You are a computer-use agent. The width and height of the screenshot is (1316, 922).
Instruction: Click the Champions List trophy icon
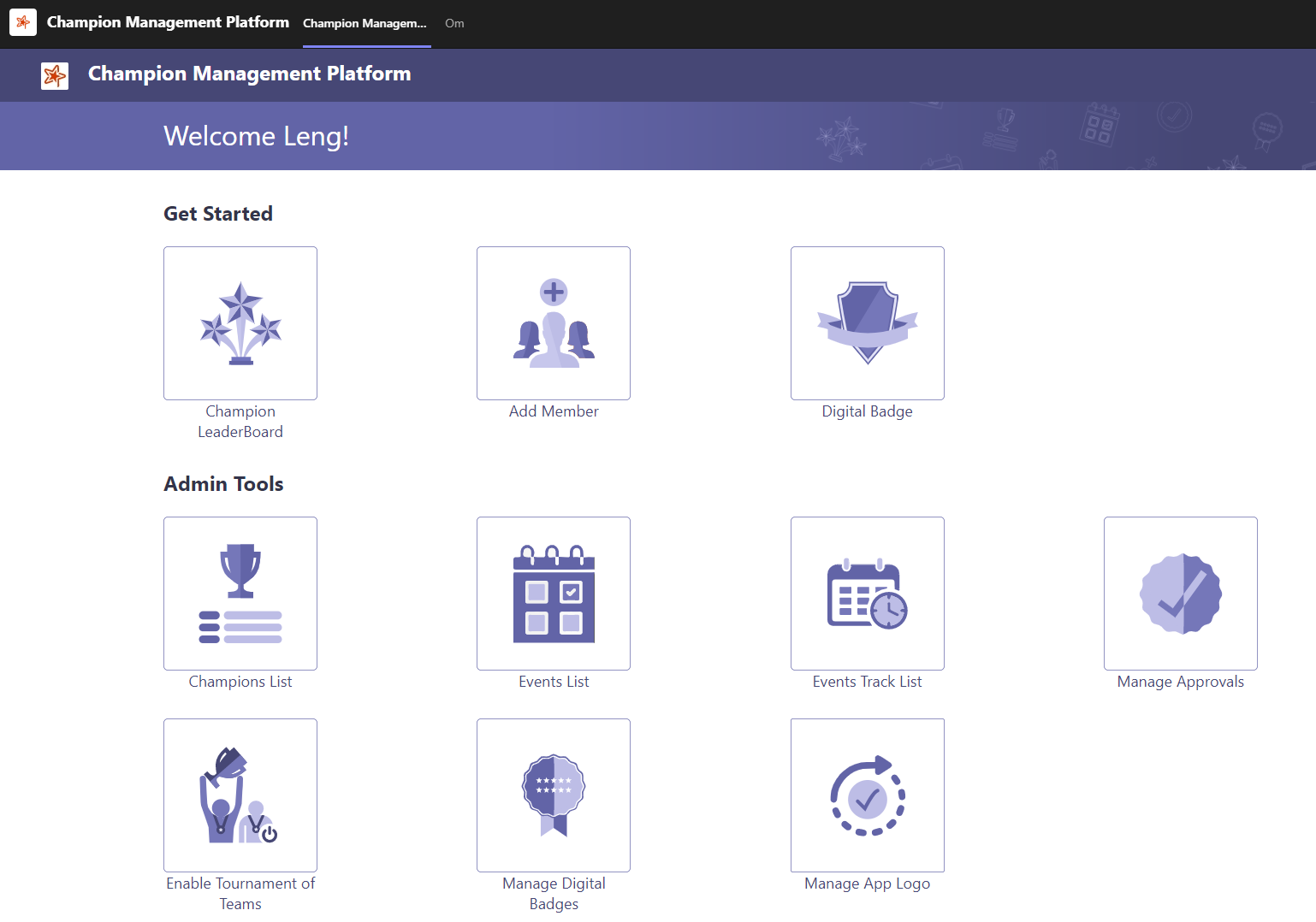[x=240, y=593]
